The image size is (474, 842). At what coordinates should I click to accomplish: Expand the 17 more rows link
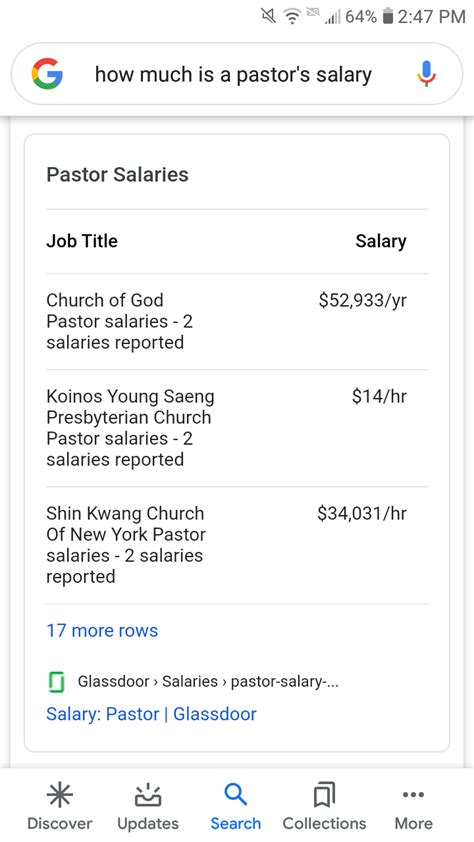pos(102,630)
